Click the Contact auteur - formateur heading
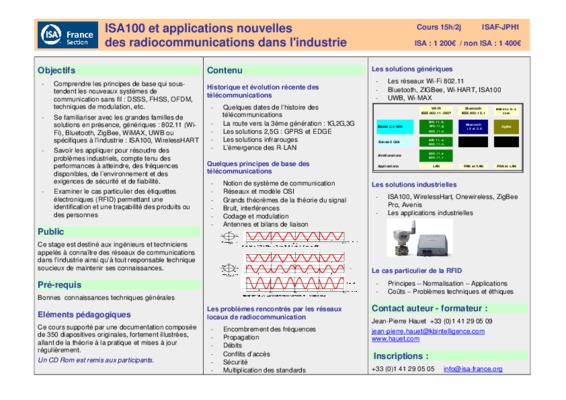Image resolution: width=566 pixels, height=400 pixels. 430,308
